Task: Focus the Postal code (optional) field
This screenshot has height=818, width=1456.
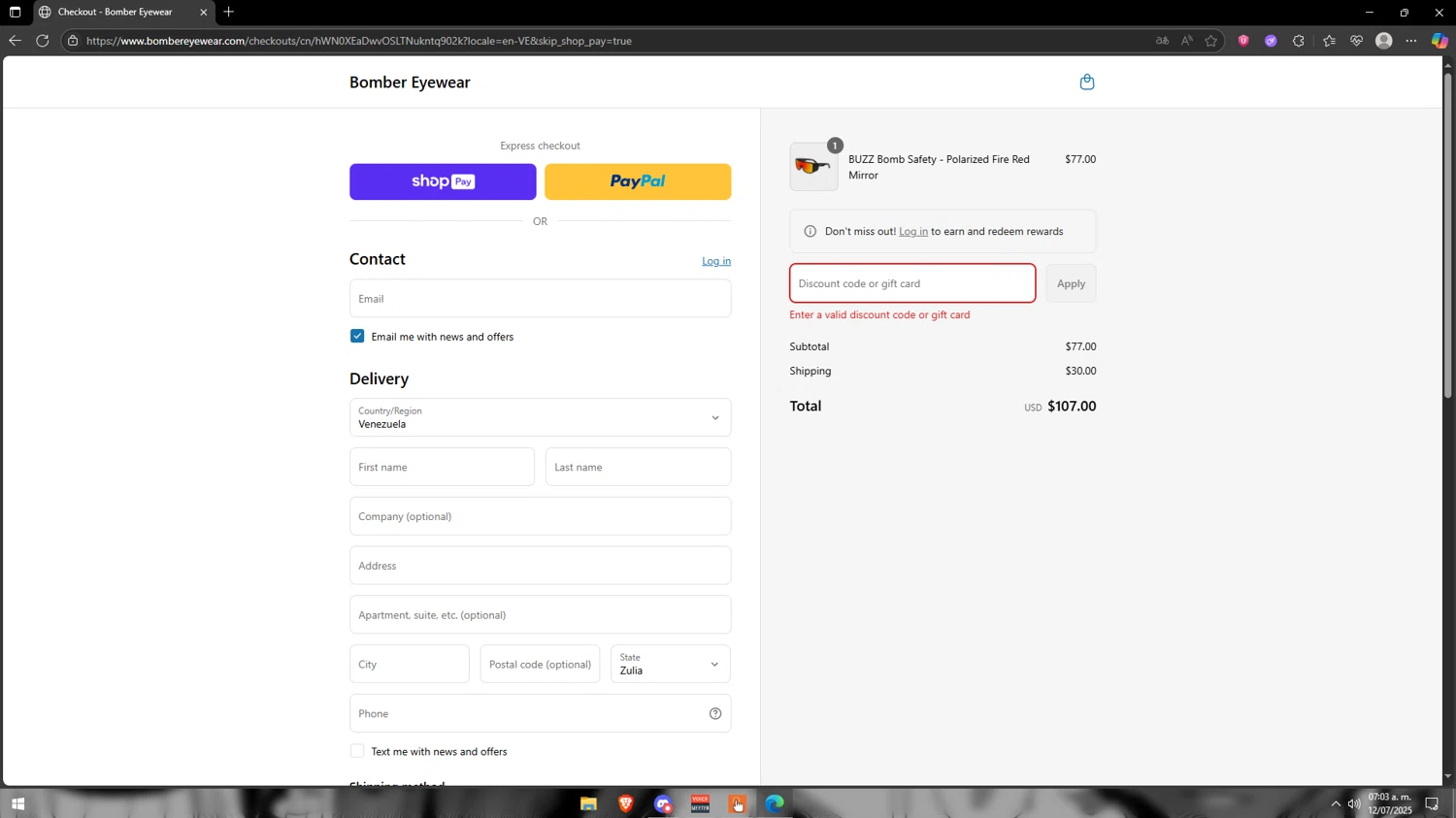Action: tap(540, 665)
